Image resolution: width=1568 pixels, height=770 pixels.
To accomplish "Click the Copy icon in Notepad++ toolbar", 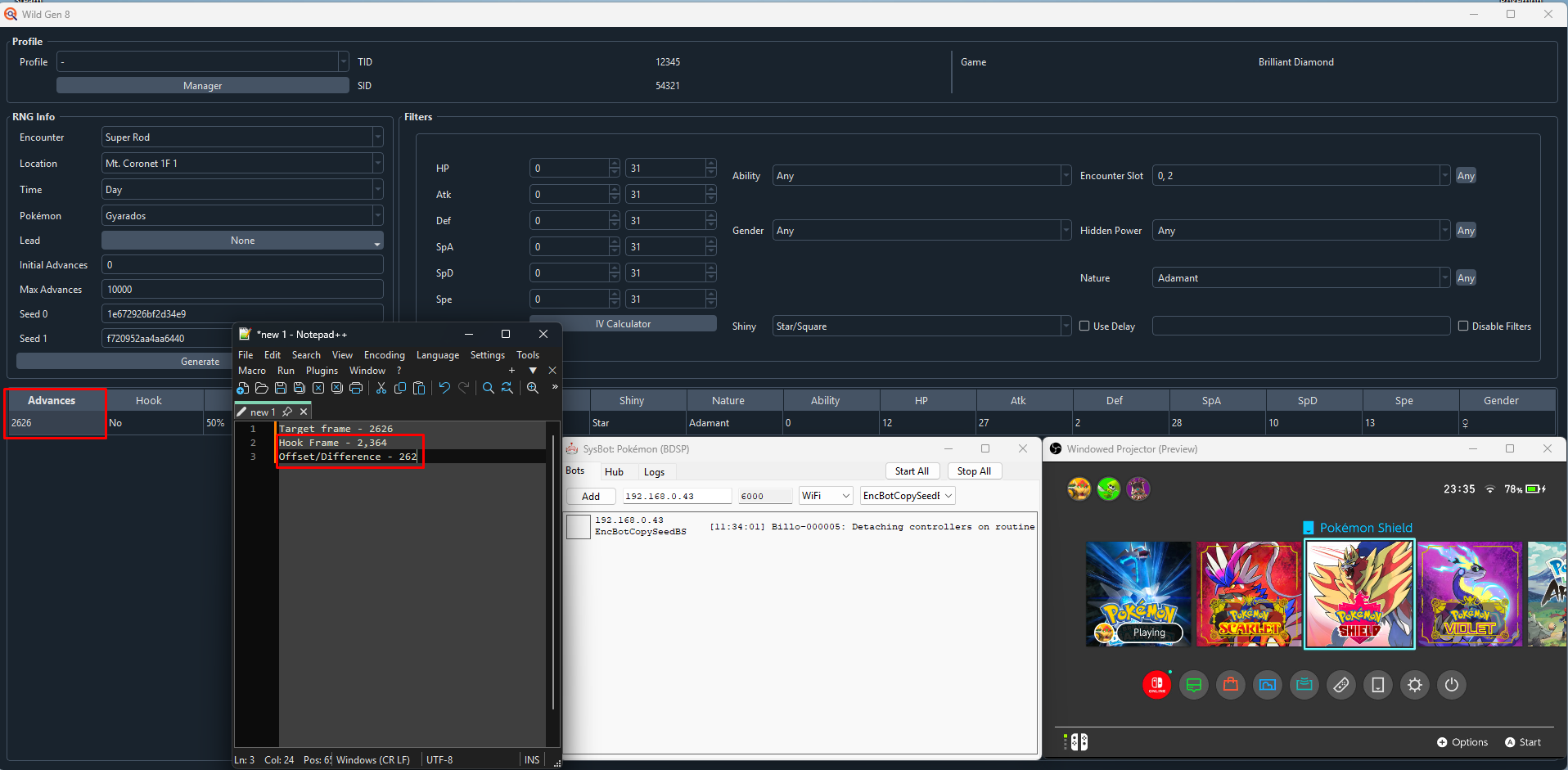I will [x=400, y=388].
